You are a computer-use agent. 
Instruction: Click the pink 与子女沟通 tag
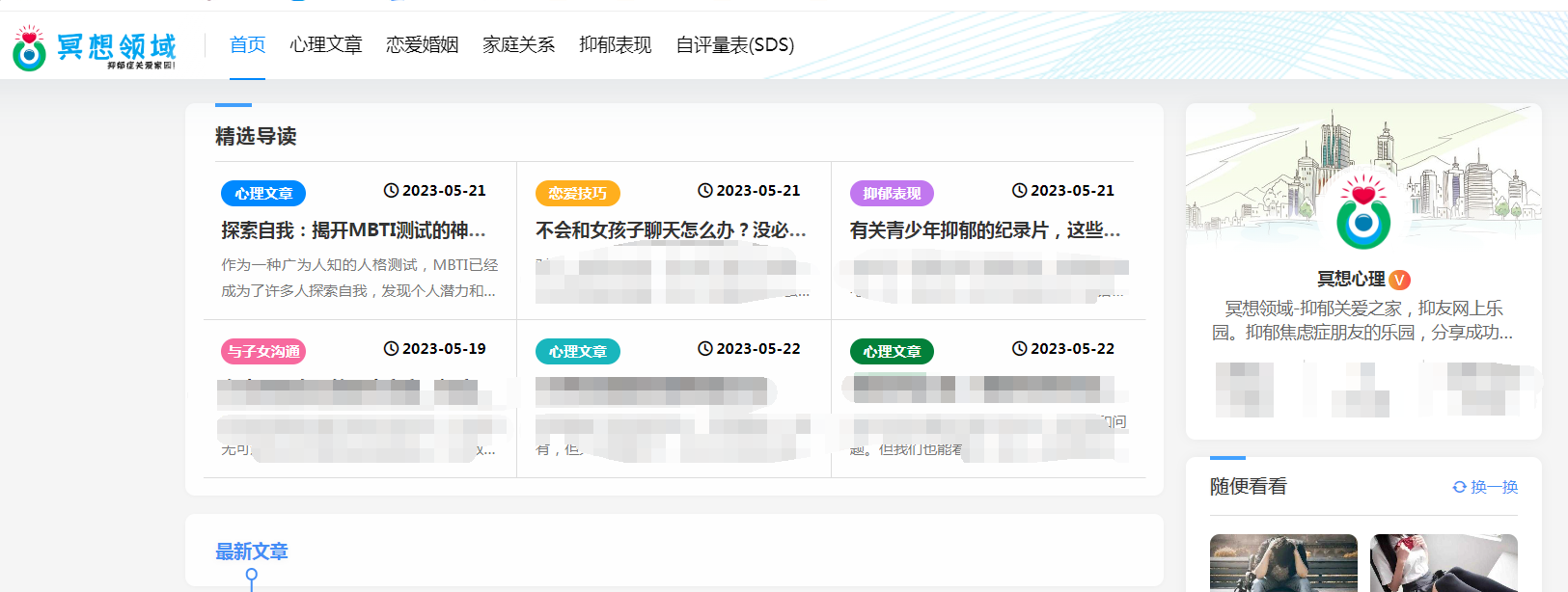pos(263,351)
